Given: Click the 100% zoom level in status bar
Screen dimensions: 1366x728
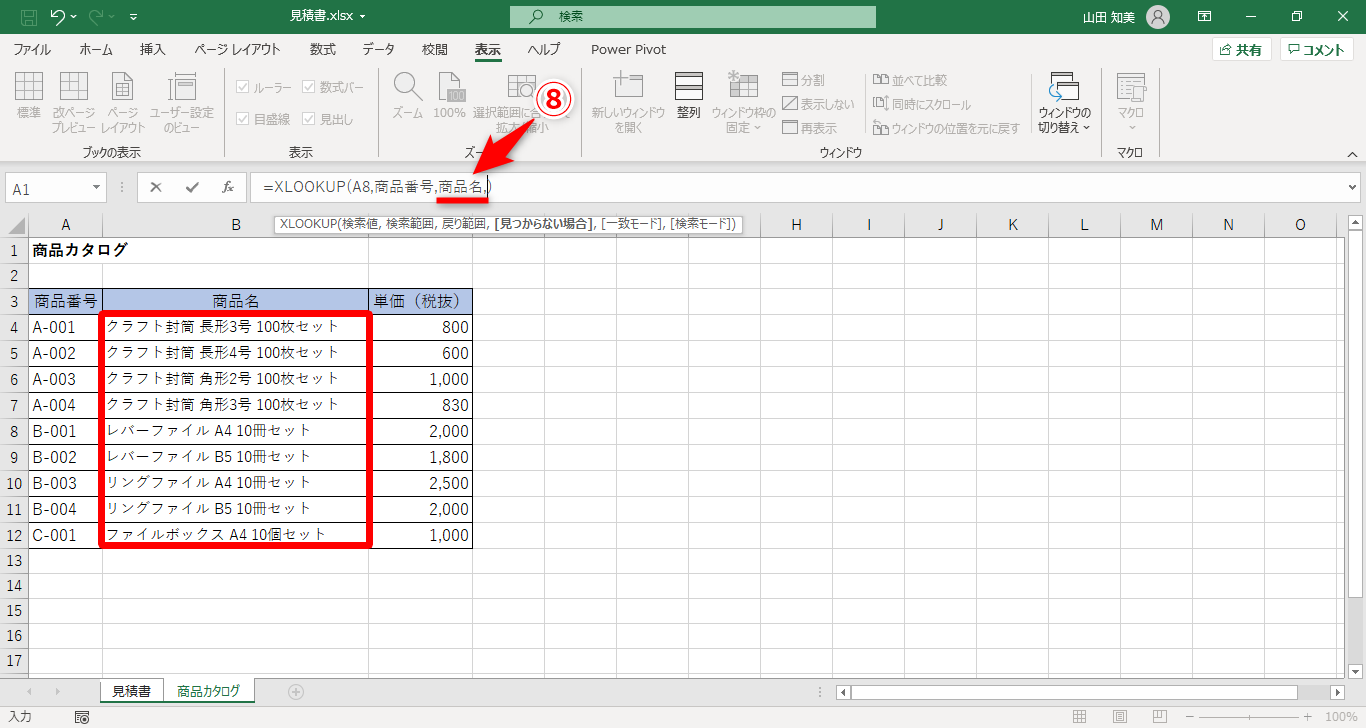Looking at the screenshot, I should 1340,717.
